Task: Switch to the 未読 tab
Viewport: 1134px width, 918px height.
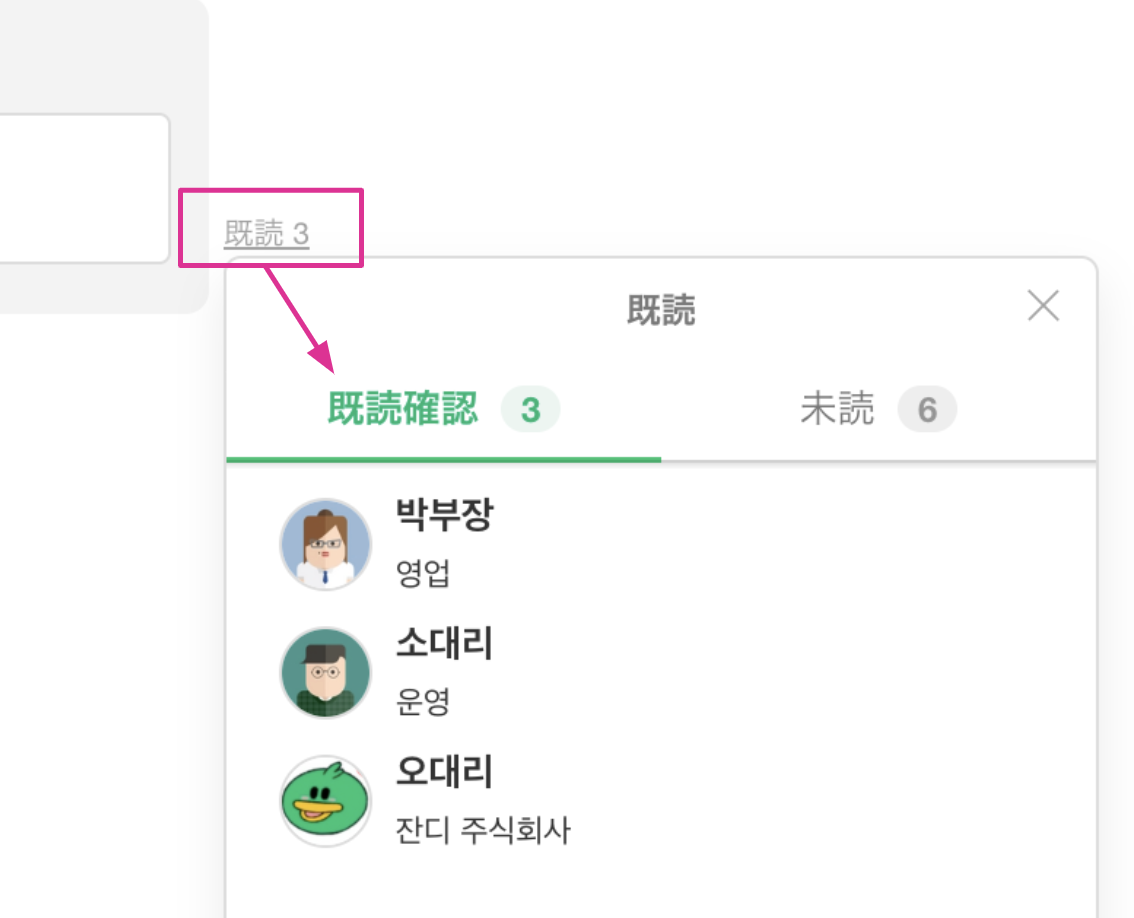Action: coord(837,409)
